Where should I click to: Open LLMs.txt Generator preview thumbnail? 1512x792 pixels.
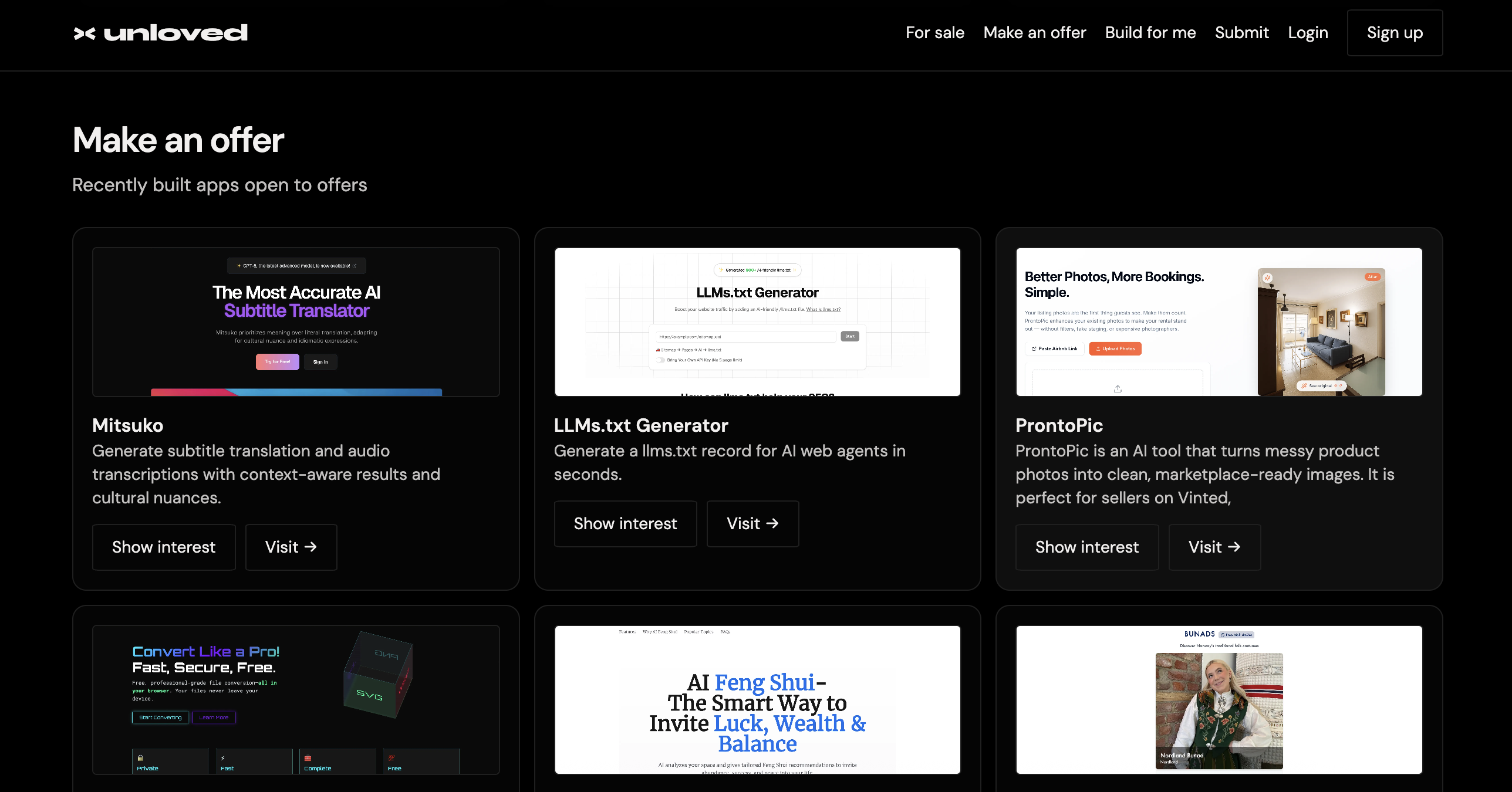click(x=757, y=321)
